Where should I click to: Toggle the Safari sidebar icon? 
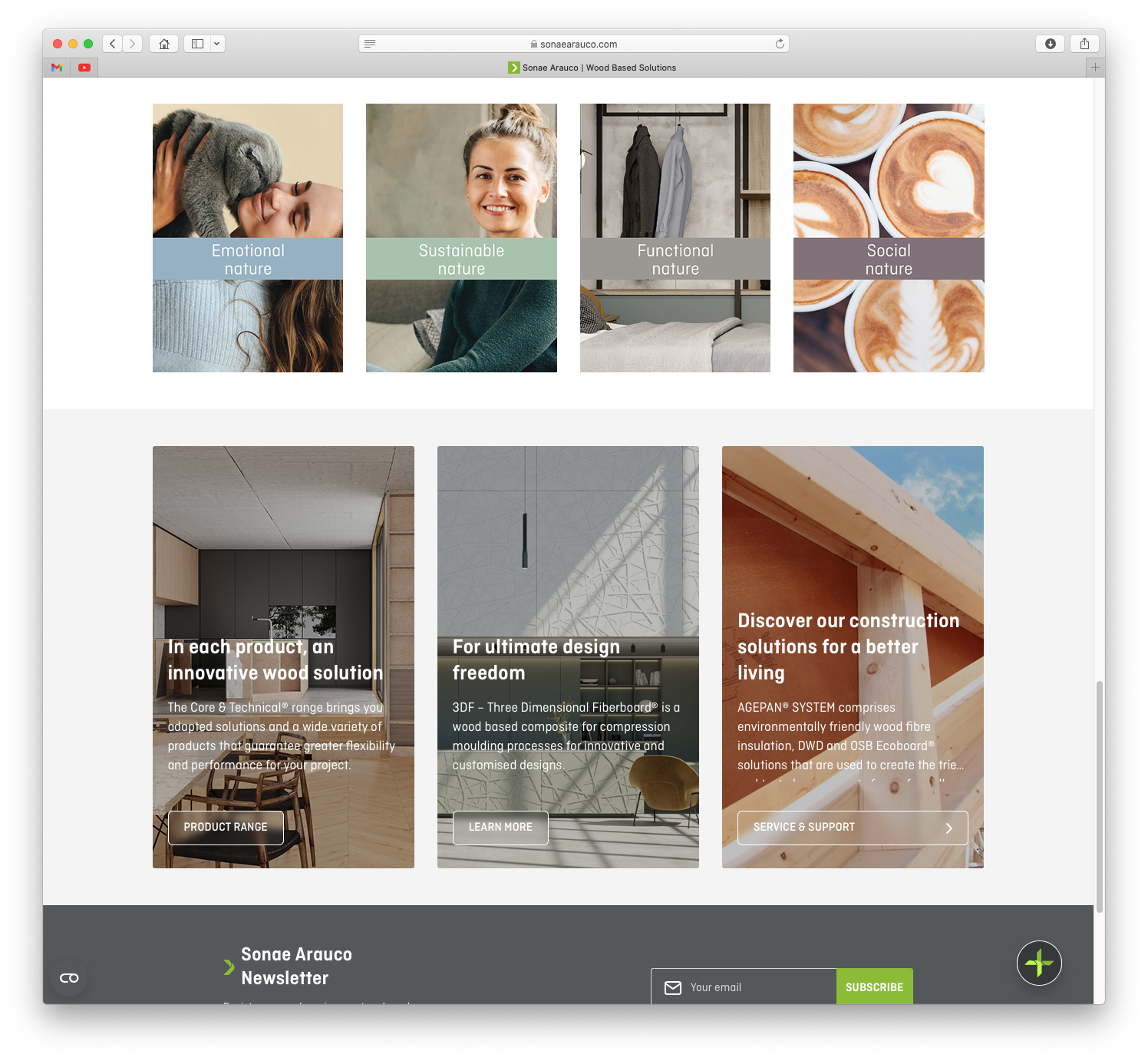pyautogui.click(x=197, y=44)
